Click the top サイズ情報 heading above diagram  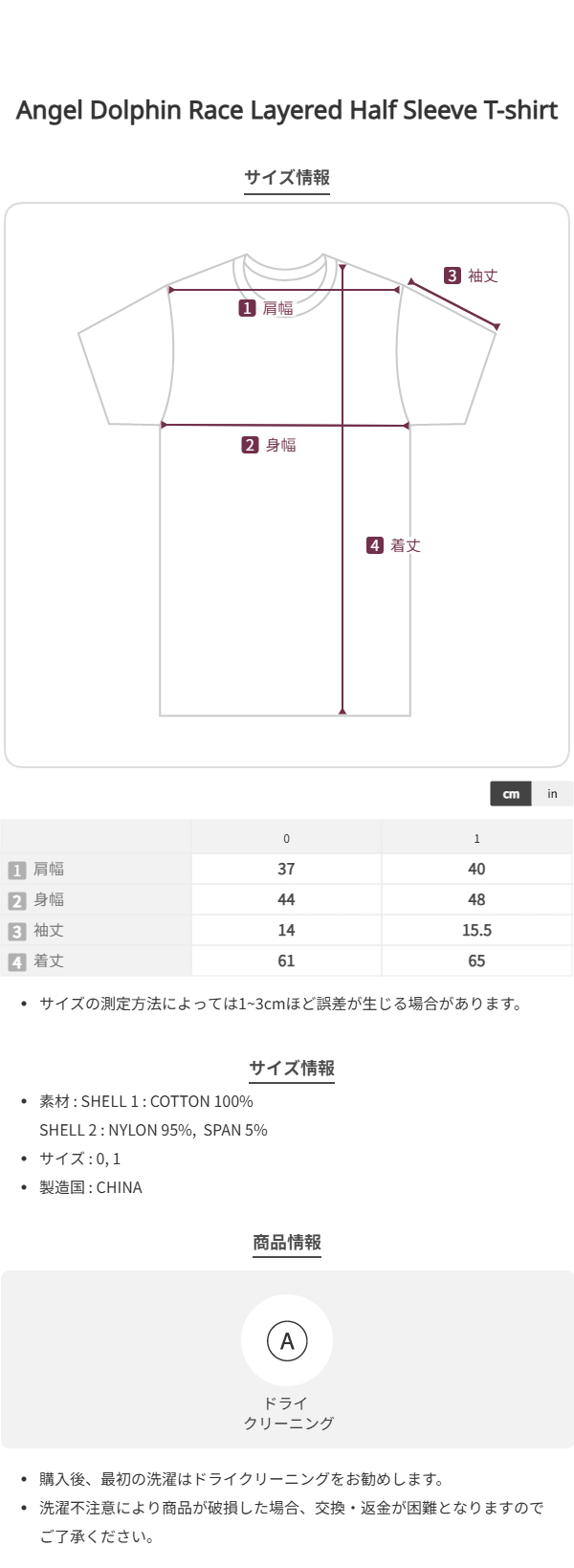point(287,178)
